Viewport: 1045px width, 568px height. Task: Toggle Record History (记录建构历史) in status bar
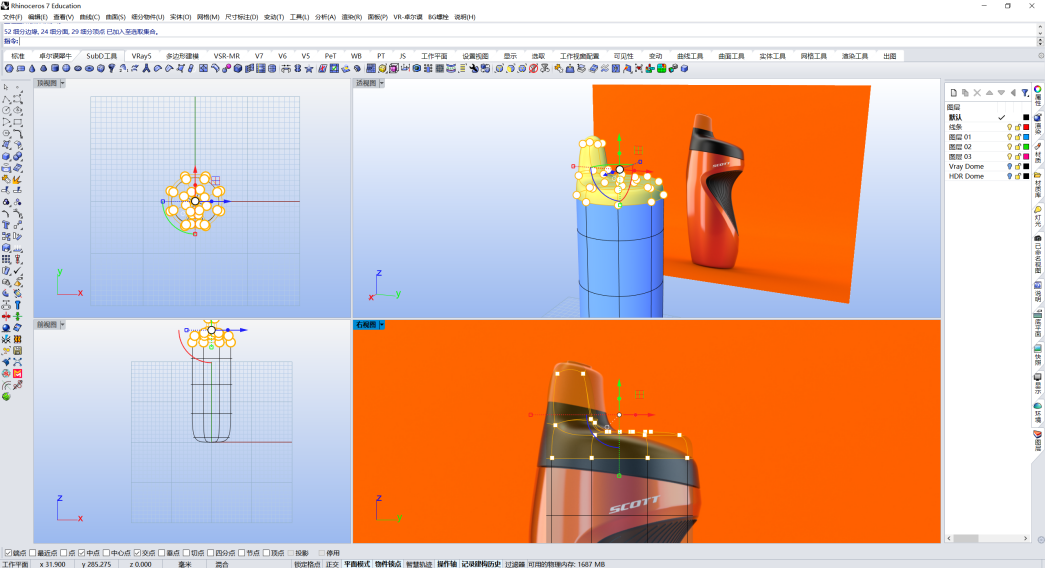(x=481, y=564)
